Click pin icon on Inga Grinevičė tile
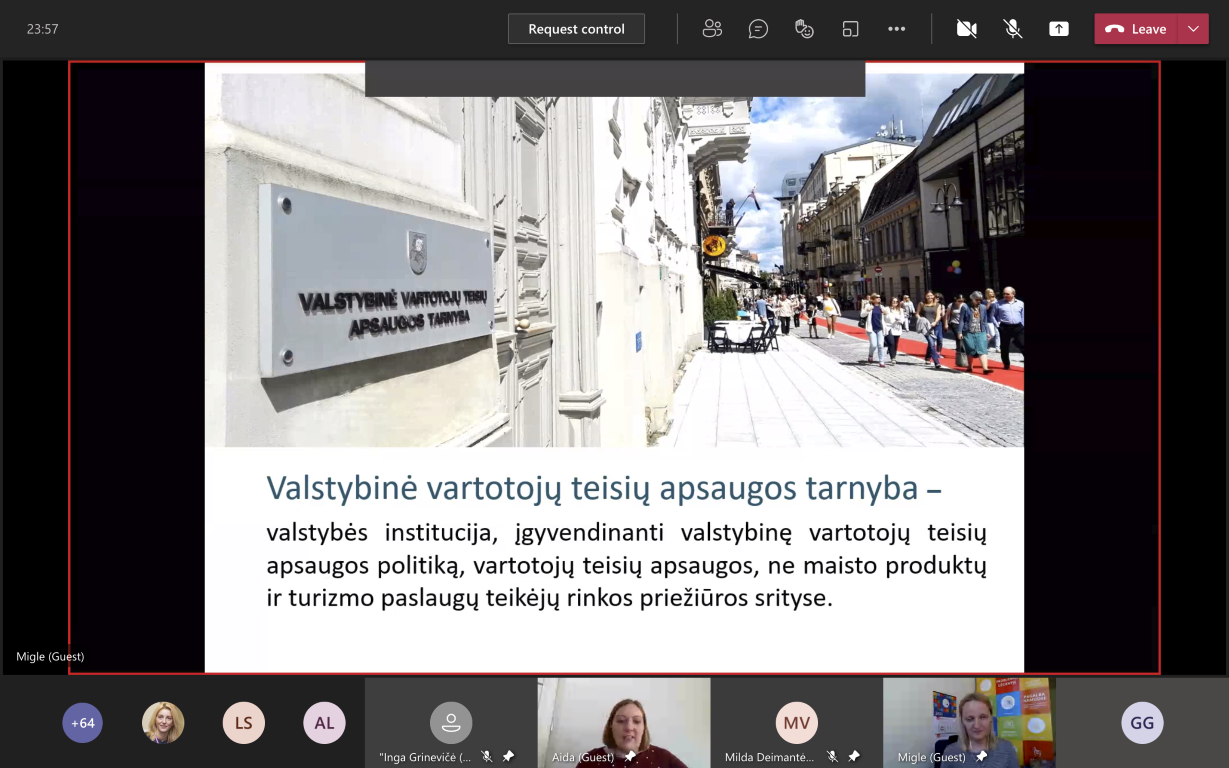Viewport: 1229px width, 768px height. 508,757
